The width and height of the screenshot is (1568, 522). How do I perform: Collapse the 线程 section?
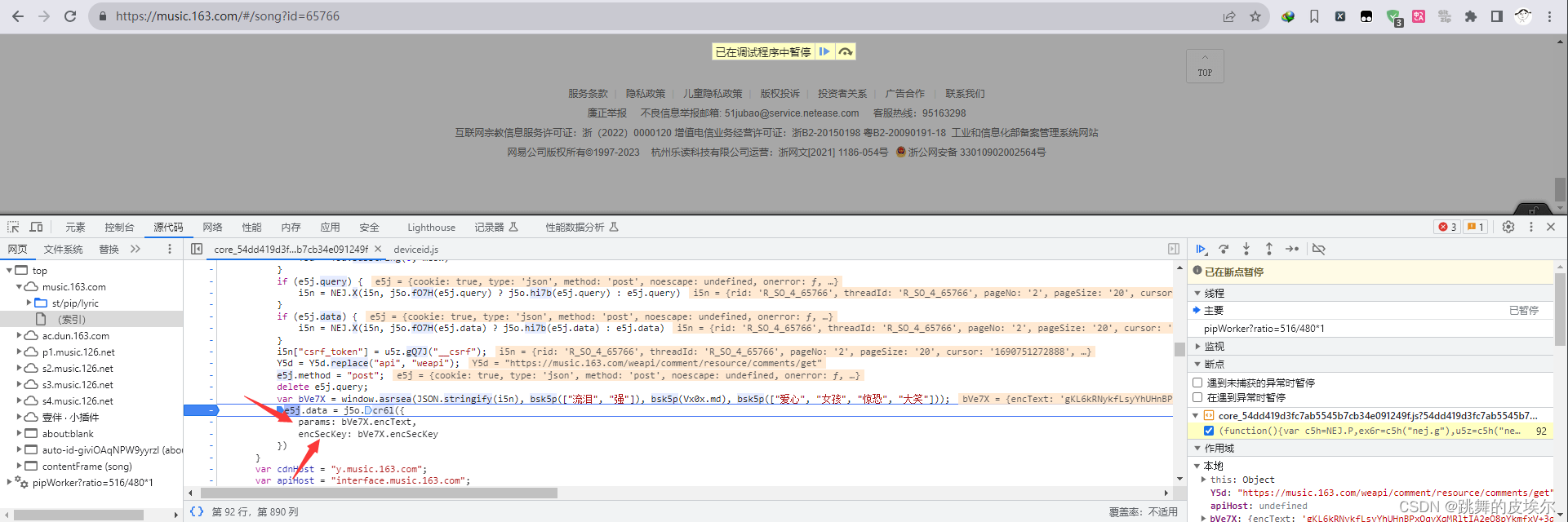pos(1197,293)
